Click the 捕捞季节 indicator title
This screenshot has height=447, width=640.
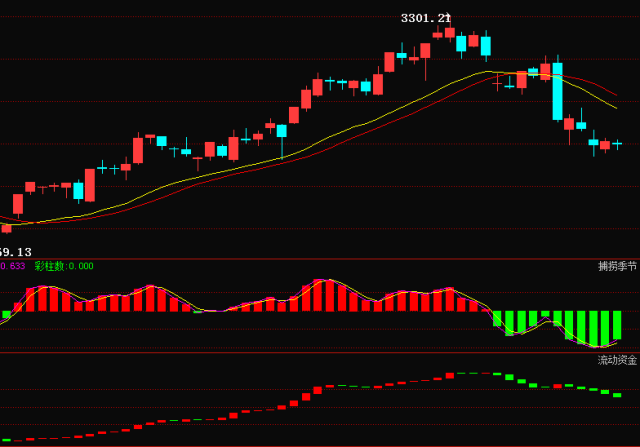[x=617, y=266]
